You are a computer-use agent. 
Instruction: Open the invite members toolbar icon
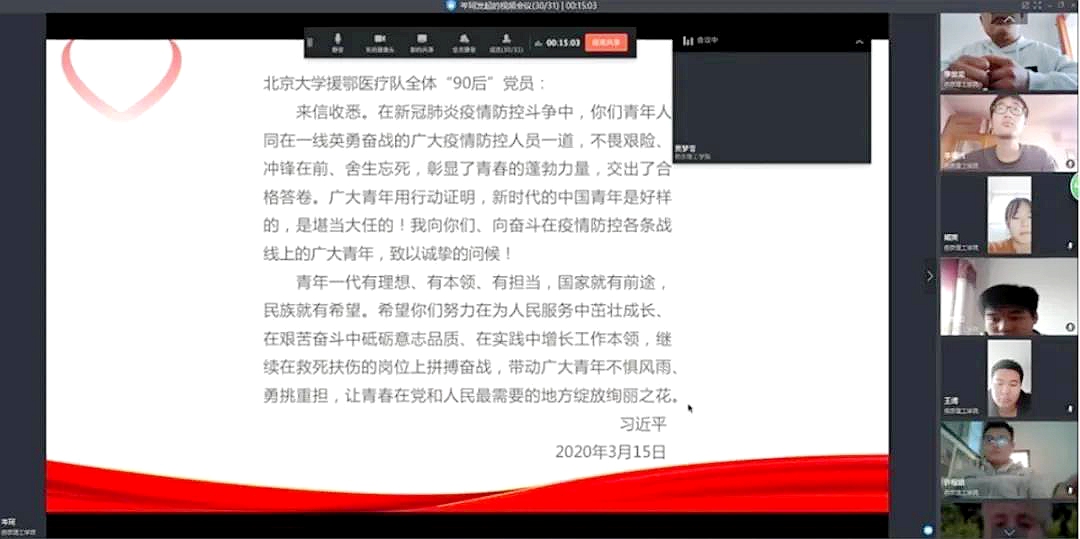462,41
